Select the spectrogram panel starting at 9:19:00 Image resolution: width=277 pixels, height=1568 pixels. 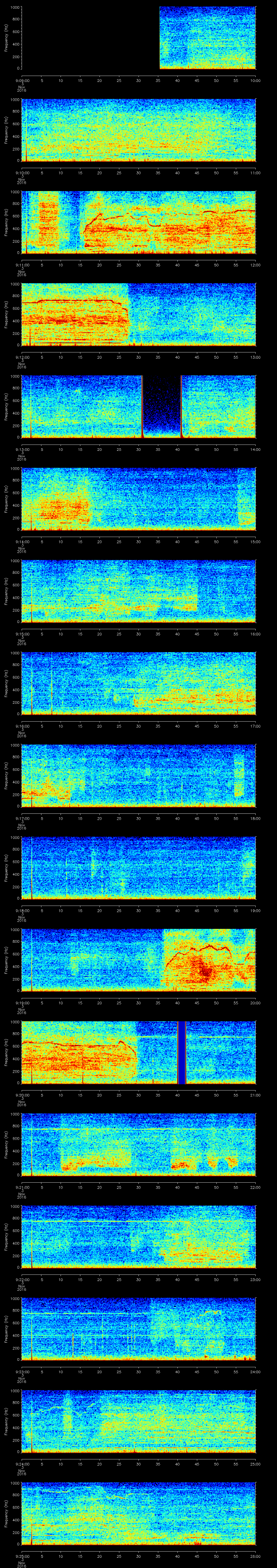pyautogui.click(x=139, y=960)
